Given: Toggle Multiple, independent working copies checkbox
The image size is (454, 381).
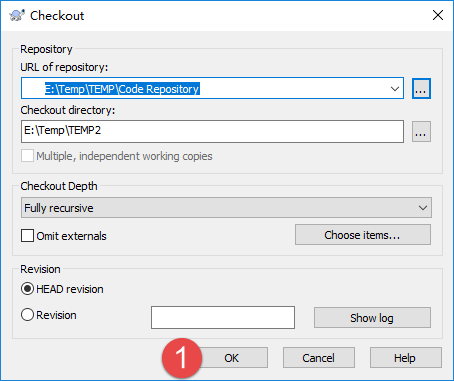Looking at the screenshot, I should click(27, 156).
